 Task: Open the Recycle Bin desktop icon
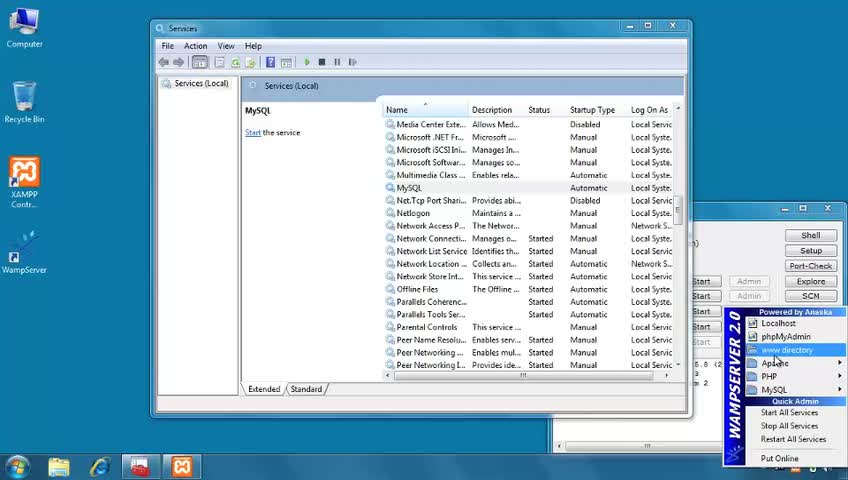tap(24, 102)
